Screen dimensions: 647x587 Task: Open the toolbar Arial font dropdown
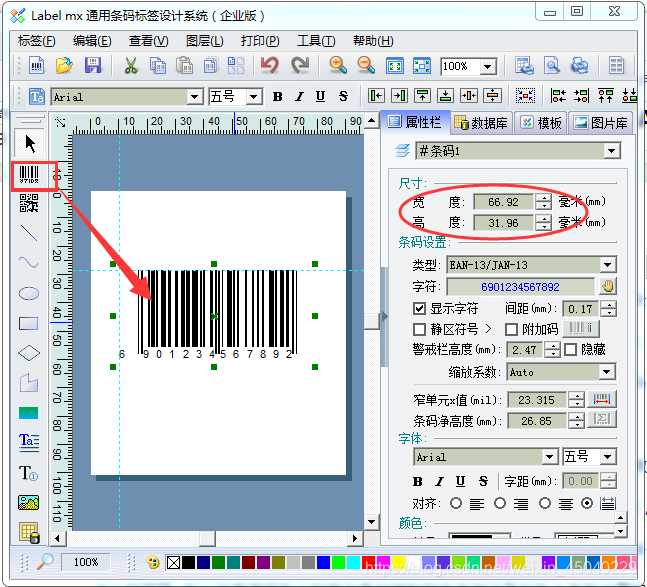[194, 97]
